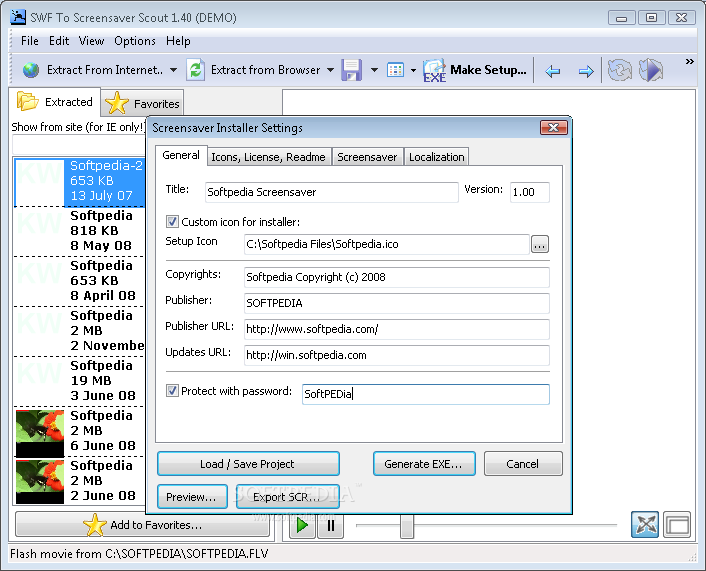Click the Publisher URL field
706x571 pixels.
click(397, 329)
